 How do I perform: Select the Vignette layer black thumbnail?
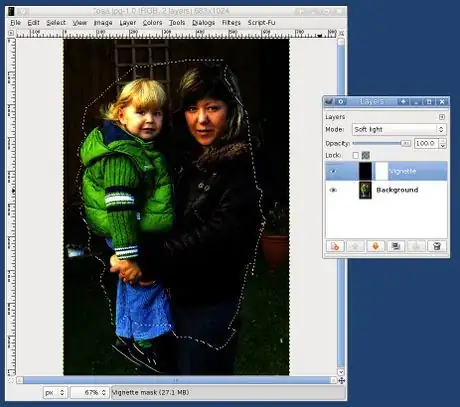[365, 171]
